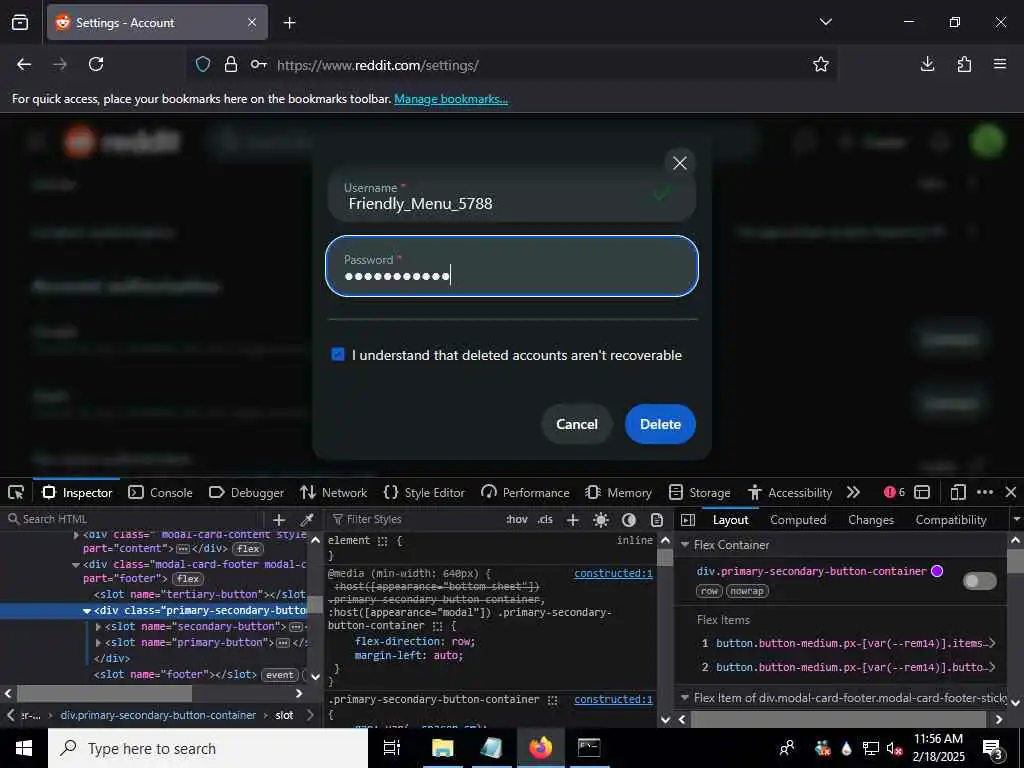Click the Search HTML field
The height and width of the screenshot is (768, 1024).
coord(134,519)
